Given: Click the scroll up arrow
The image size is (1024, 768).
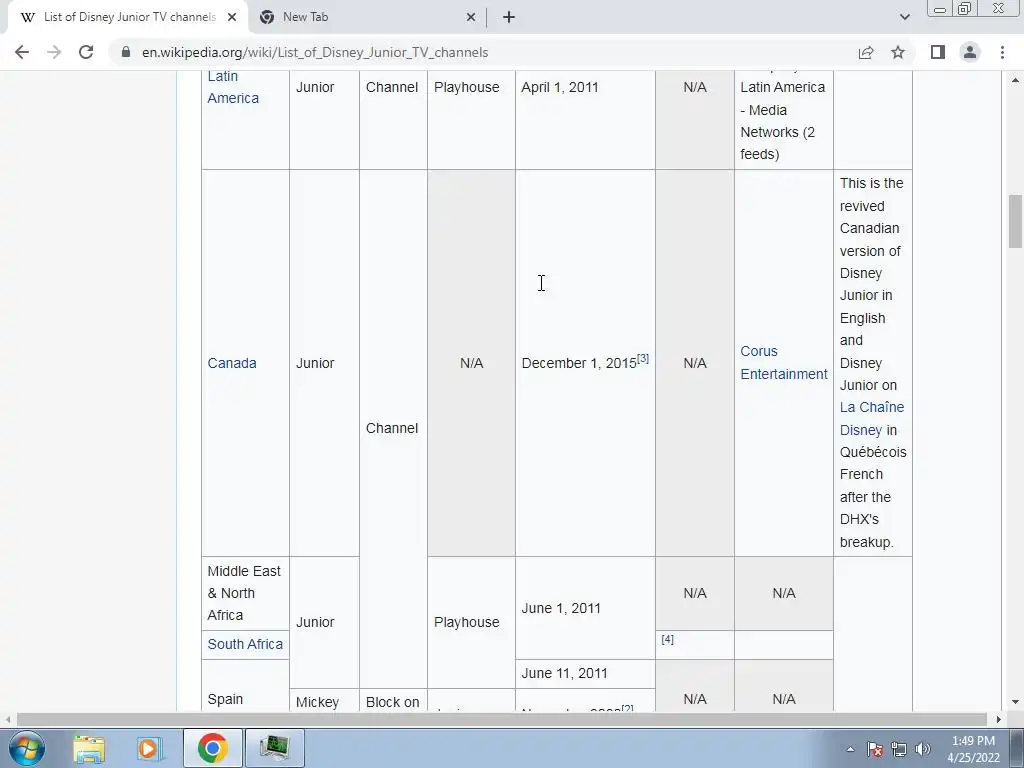Looking at the screenshot, I should click(1015, 80).
